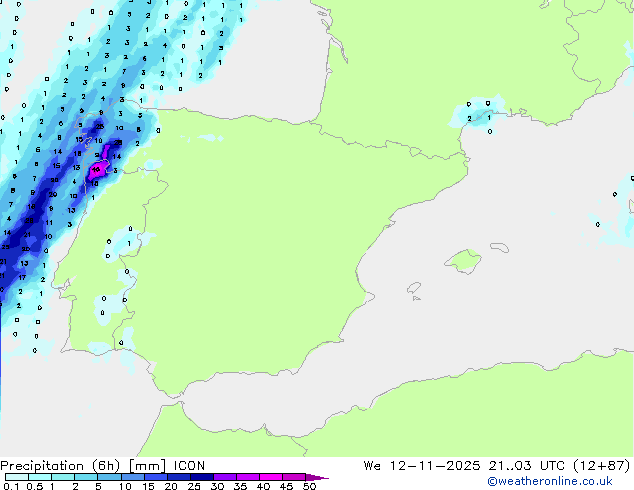Click the legend label "35" under the color bar
The width and height of the screenshot is (634, 490).
coord(240,486)
